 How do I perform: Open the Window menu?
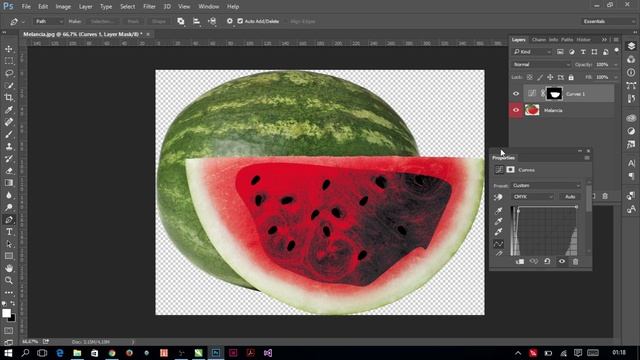point(209,7)
